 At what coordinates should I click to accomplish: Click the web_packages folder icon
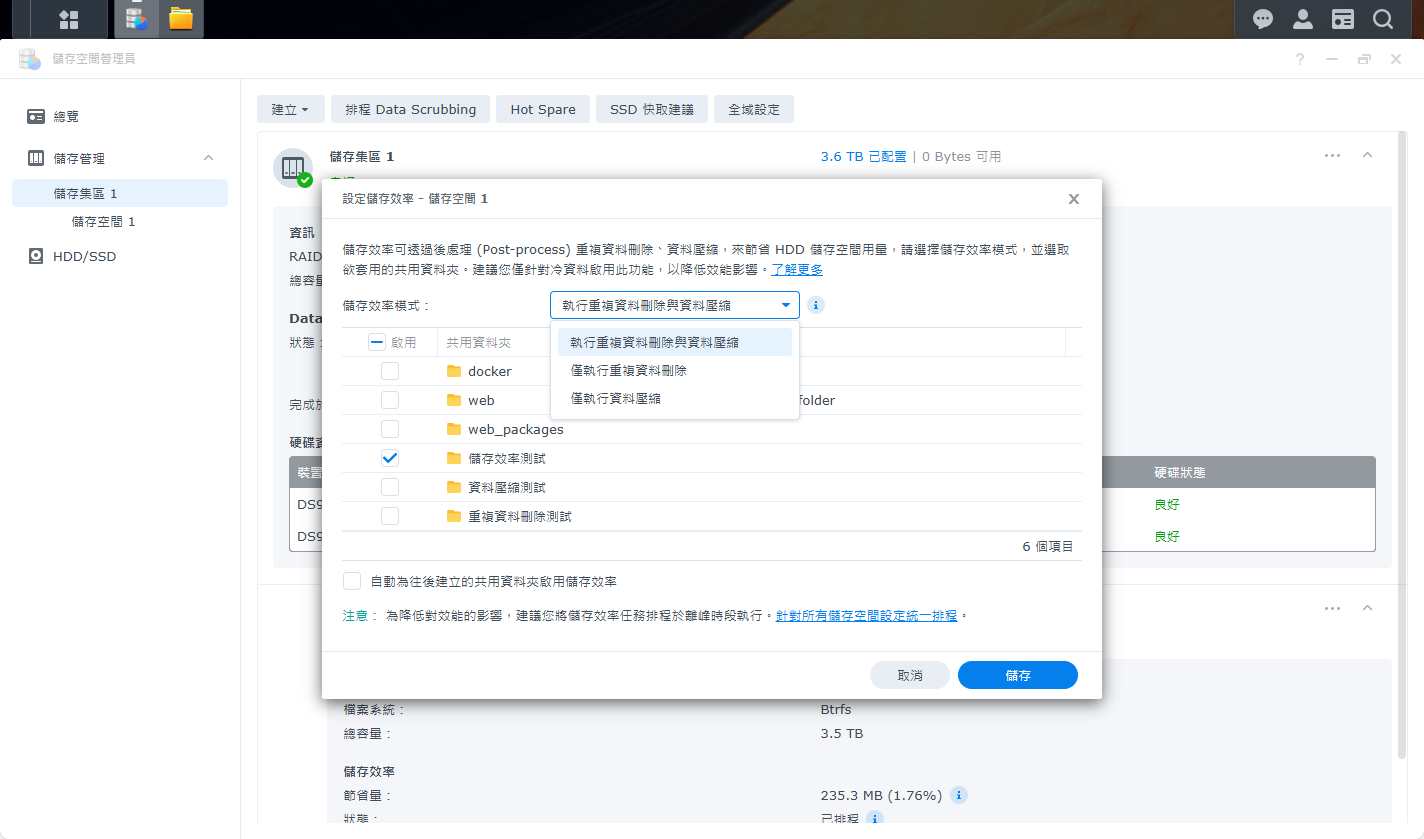click(x=454, y=429)
